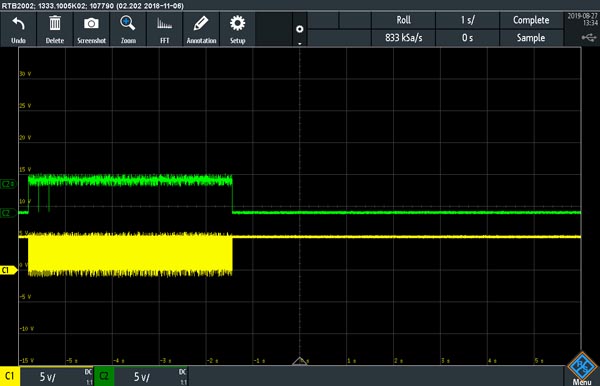Open the C1 5 V/ vertical scale setting
The height and width of the screenshot is (386, 600).
(x=47, y=377)
